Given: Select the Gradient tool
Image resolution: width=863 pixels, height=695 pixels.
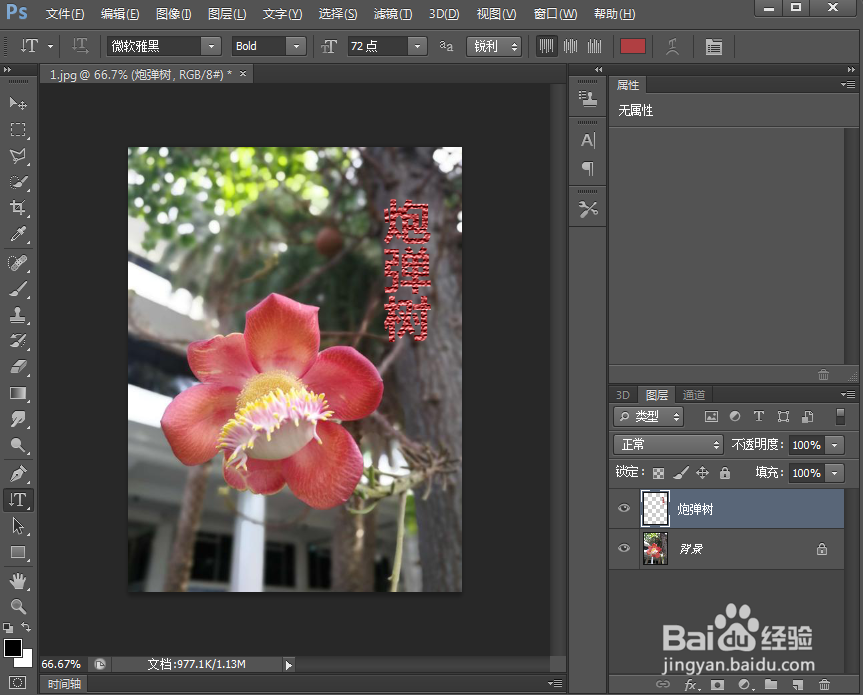Looking at the screenshot, I should [x=18, y=393].
